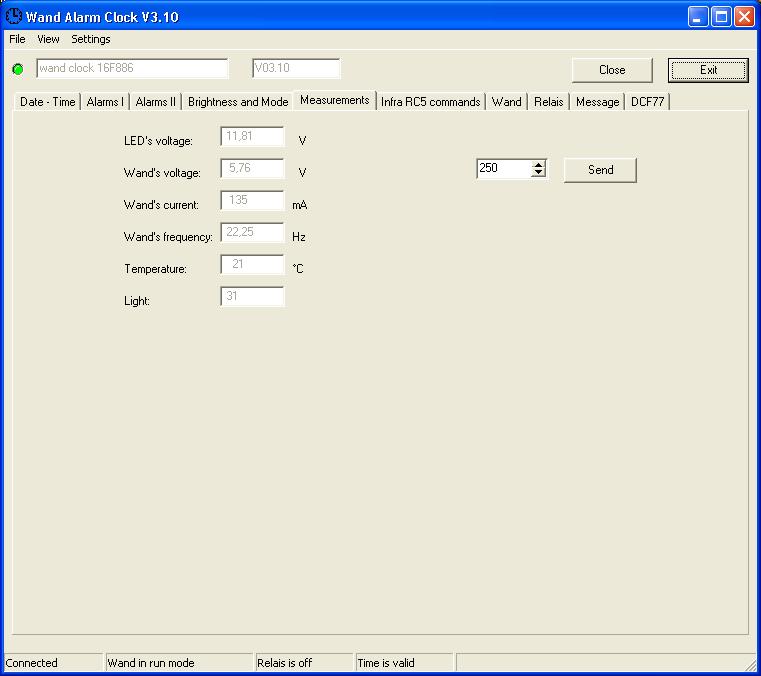
Task: Open the View menu
Action: click(48, 39)
